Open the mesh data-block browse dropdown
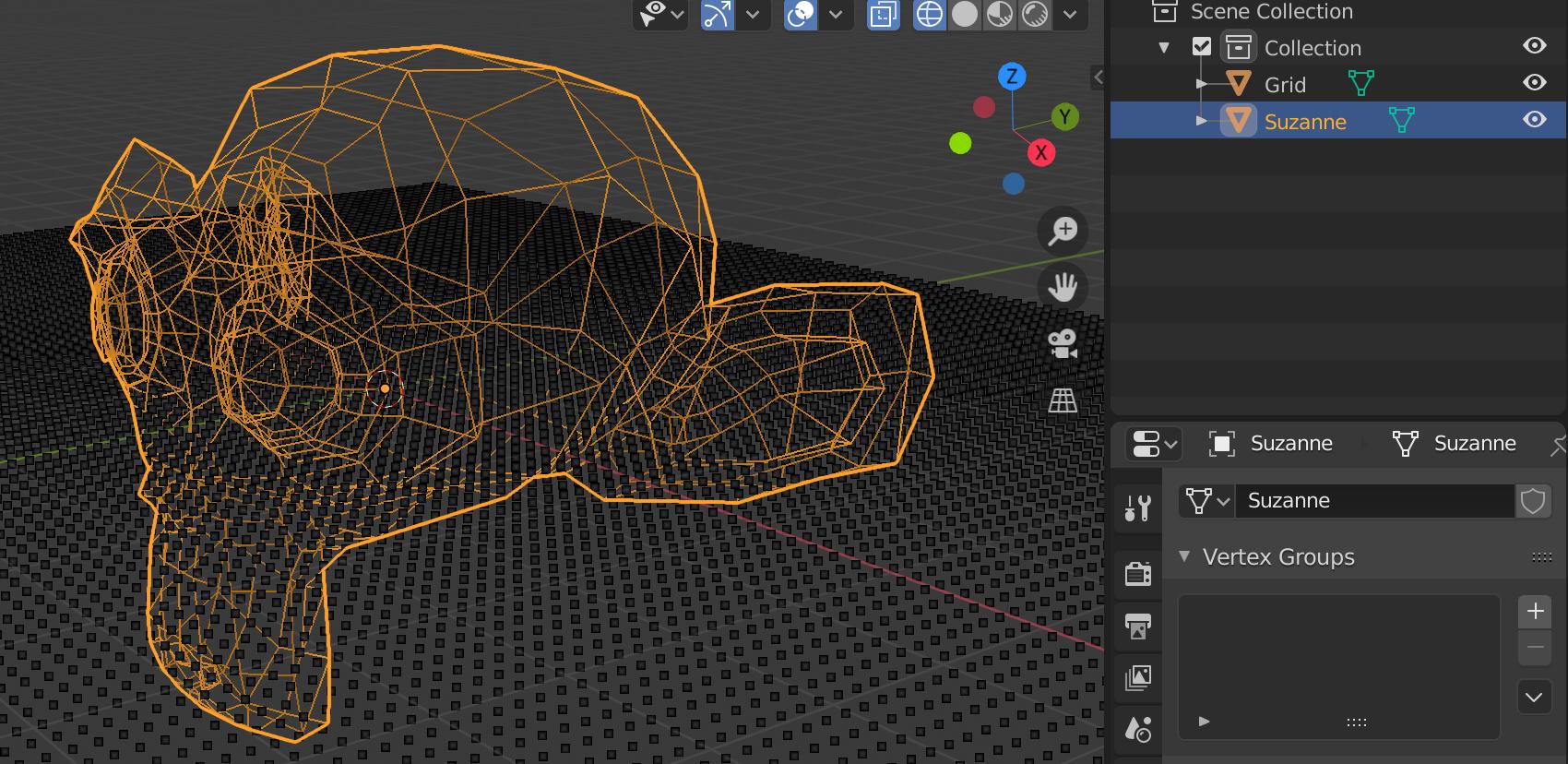 (1207, 501)
